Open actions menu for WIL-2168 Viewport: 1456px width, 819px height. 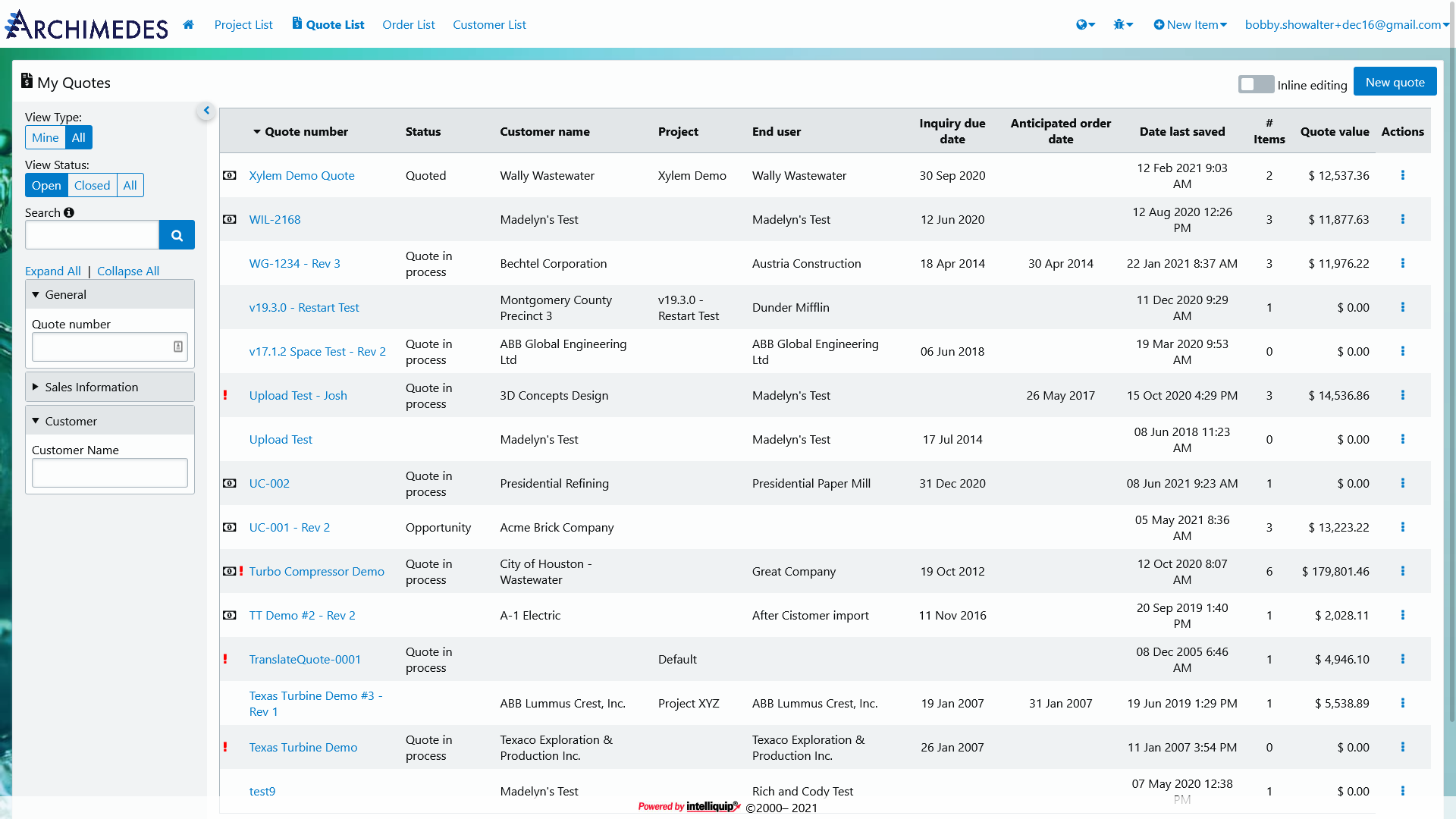click(x=1402, y=219)
